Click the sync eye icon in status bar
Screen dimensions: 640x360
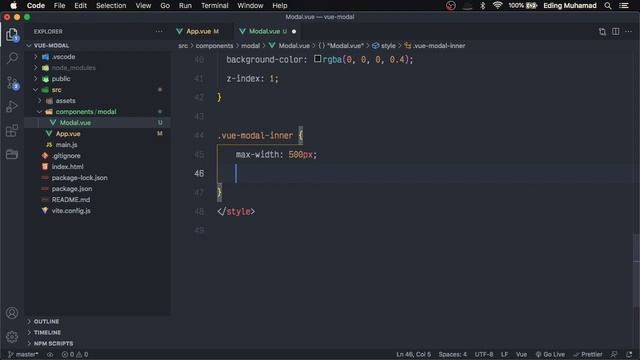pyautogui.click(x=50, y=354)
